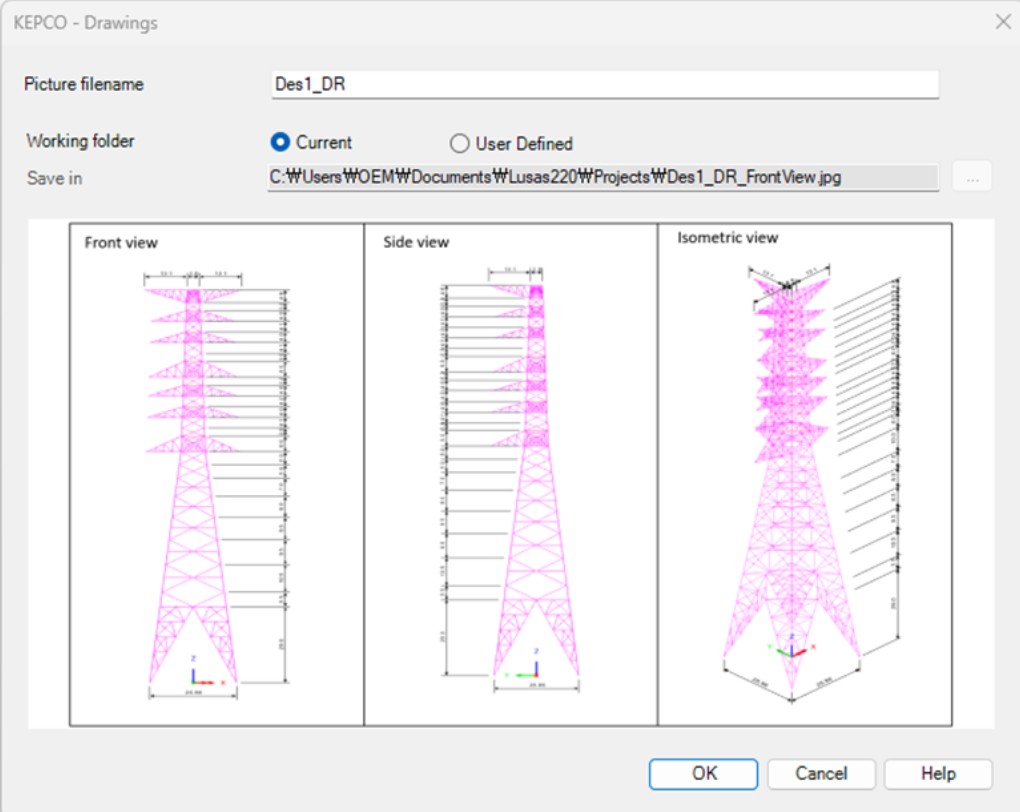The image size is (1020, 812).
Task: Click the Save in file path box
Action: point(604,178)
